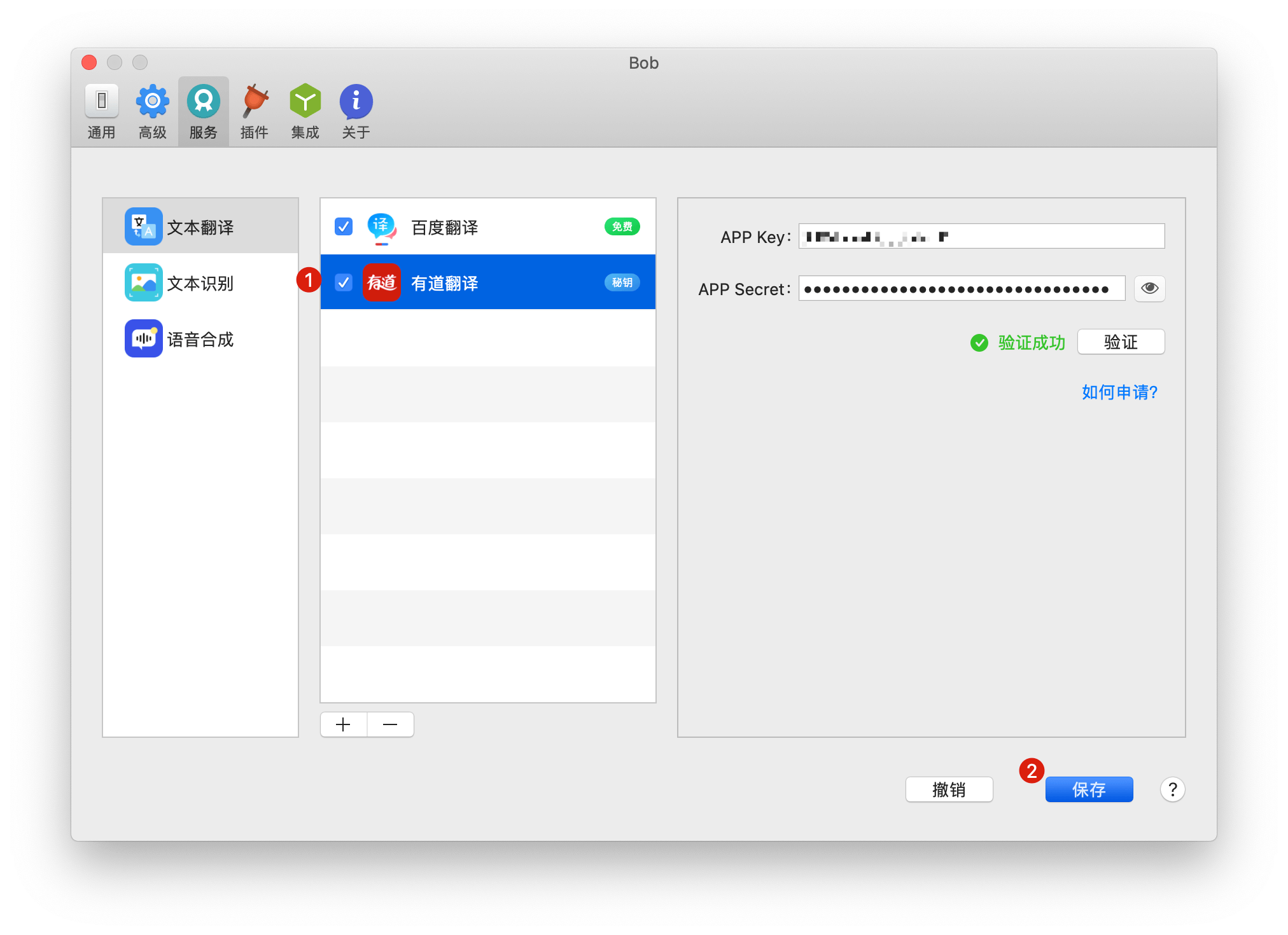Click the 有道翻译 red logo icon
The height and width of the screenshot is (935, 1288).
(x=381, y=282)
